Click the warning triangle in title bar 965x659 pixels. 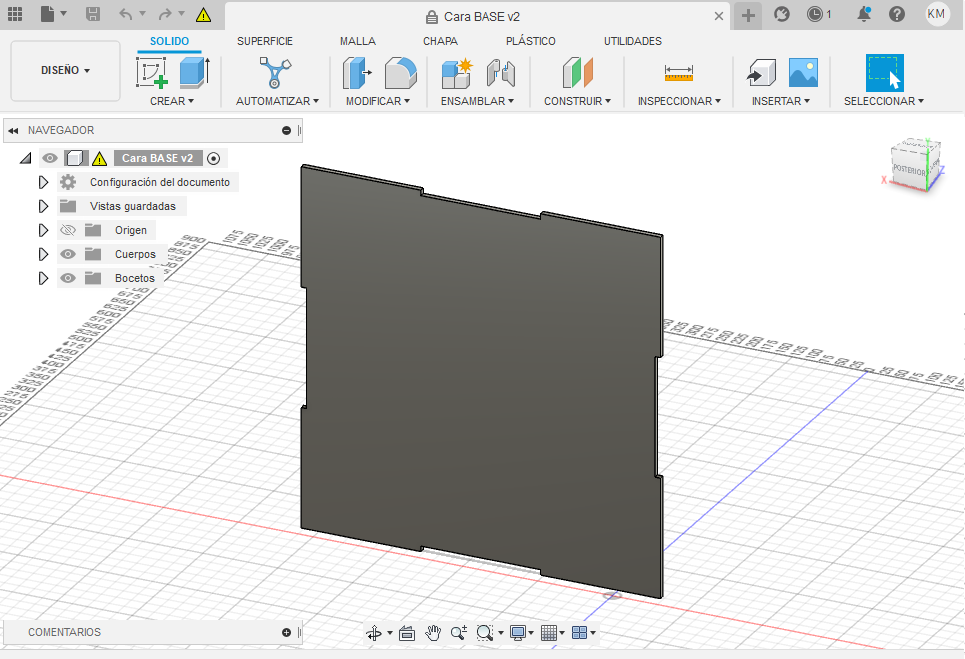203,15
